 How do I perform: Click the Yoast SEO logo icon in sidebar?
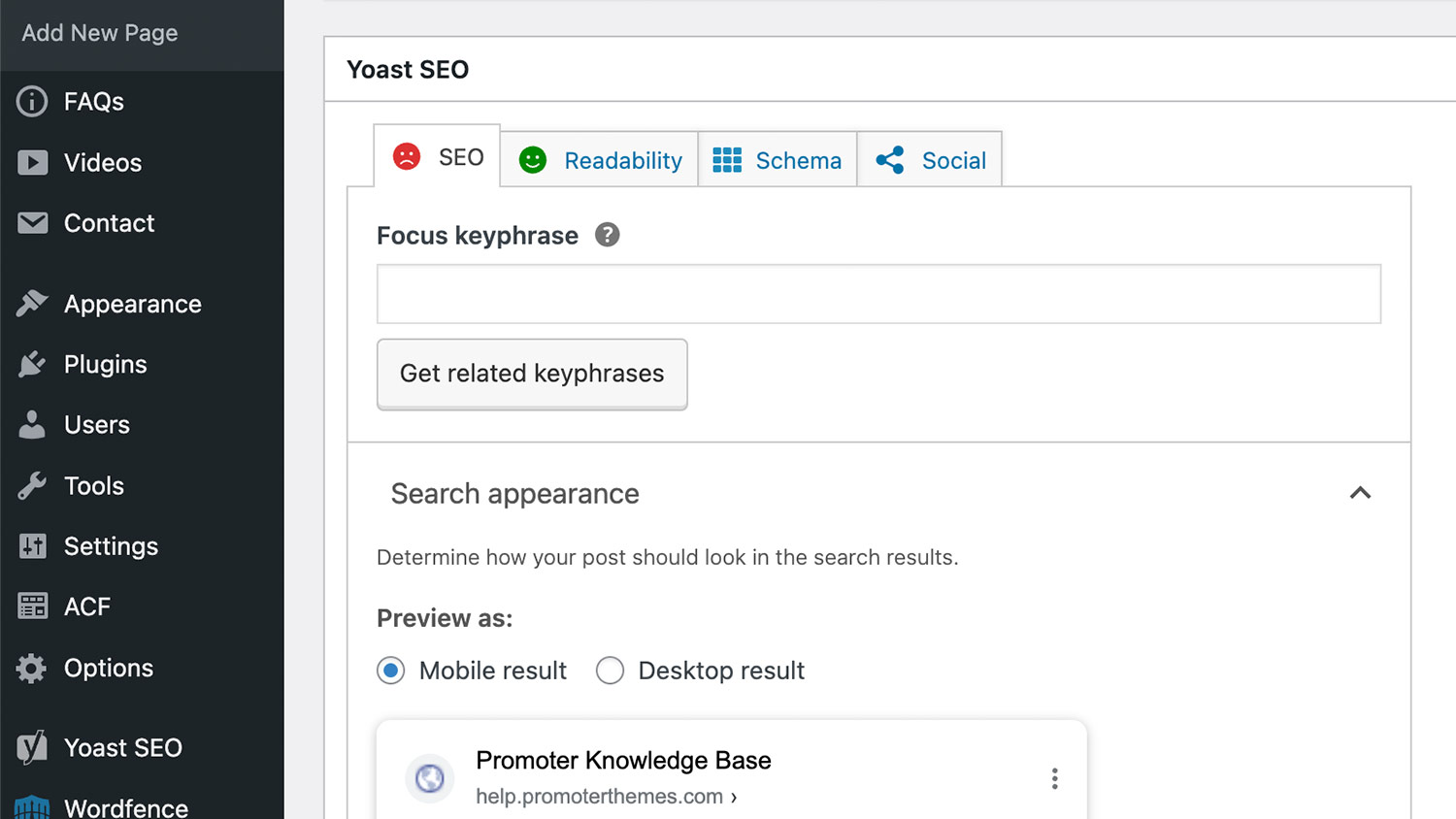coord(32,747)
